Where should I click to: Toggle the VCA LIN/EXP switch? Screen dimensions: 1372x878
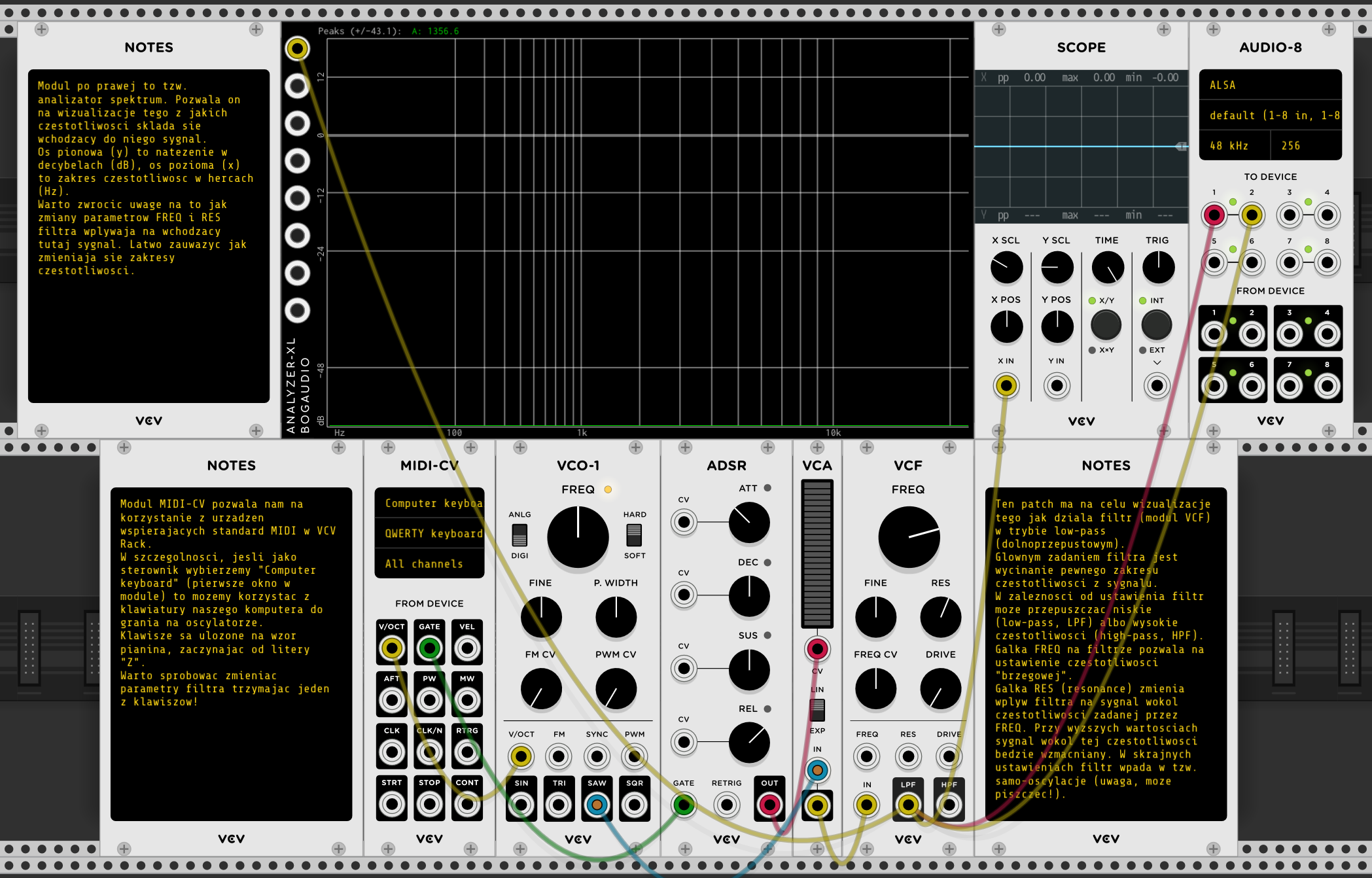coord(817,710)
